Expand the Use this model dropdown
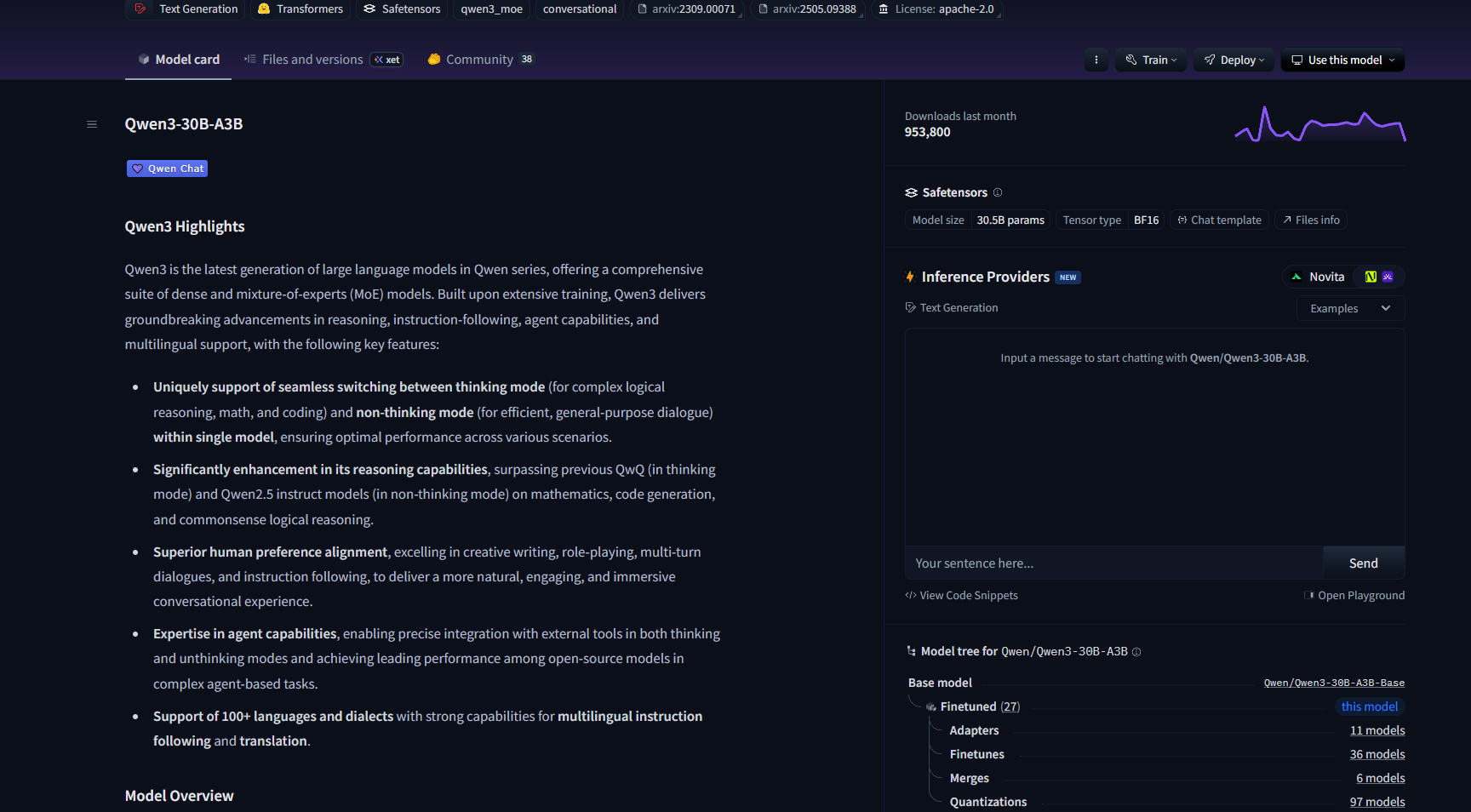Viewport: 1471px width, 812px height. (x=1343, y=60)
